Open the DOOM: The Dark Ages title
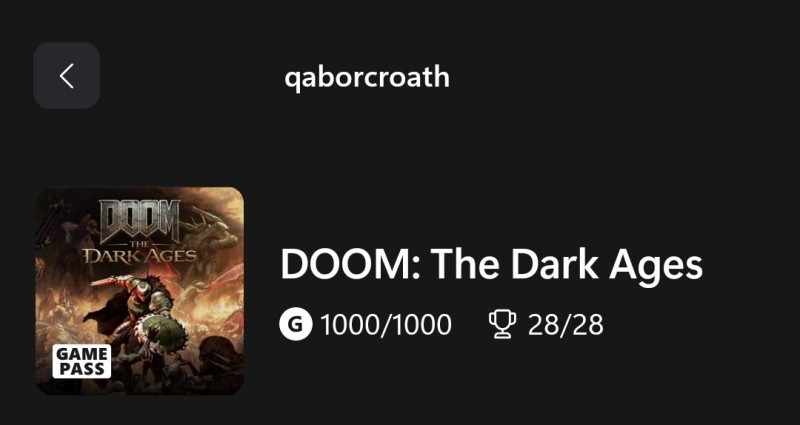Screen dimensions: 800x425 click(491, 265)
